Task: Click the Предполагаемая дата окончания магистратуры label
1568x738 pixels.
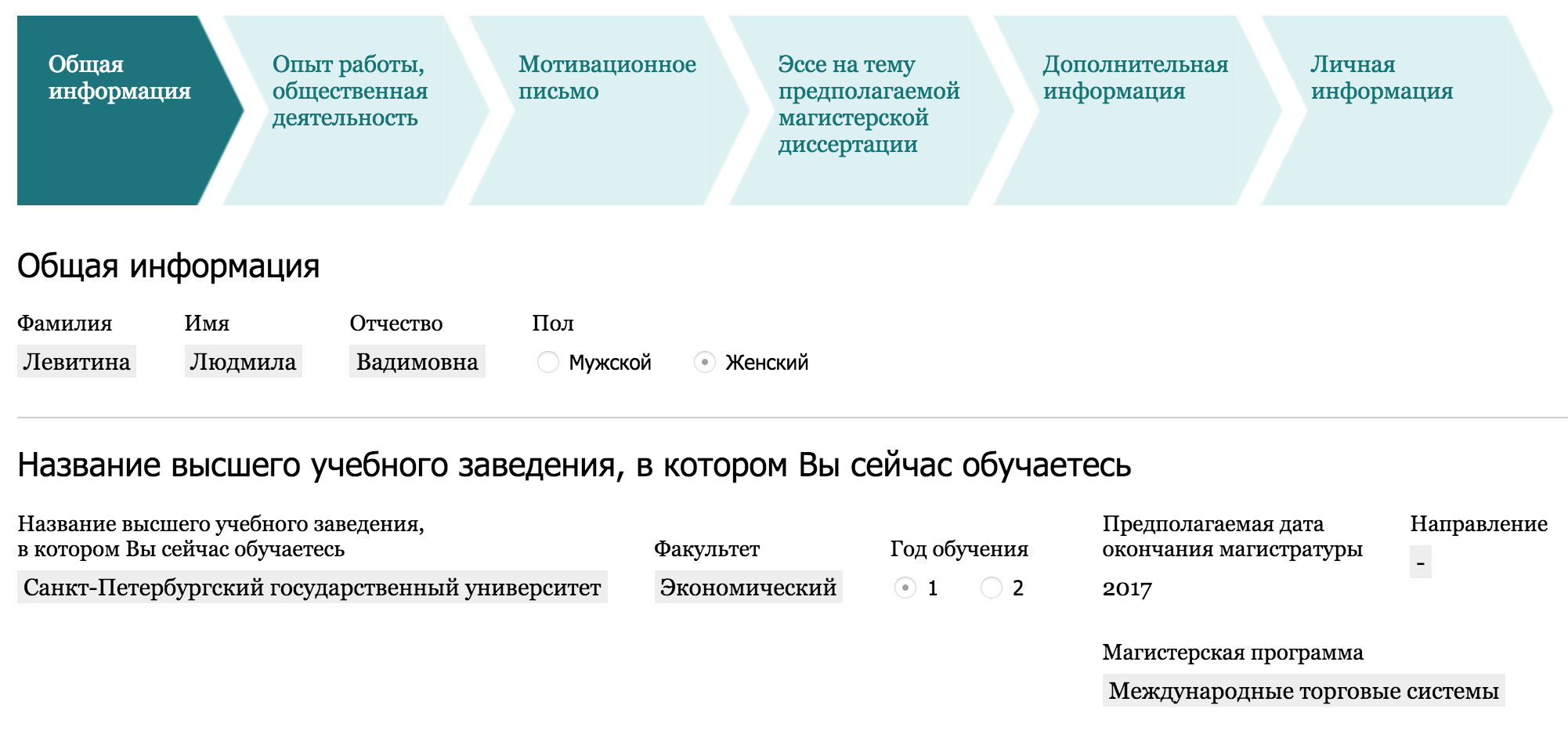Action: click(1232, 536)
